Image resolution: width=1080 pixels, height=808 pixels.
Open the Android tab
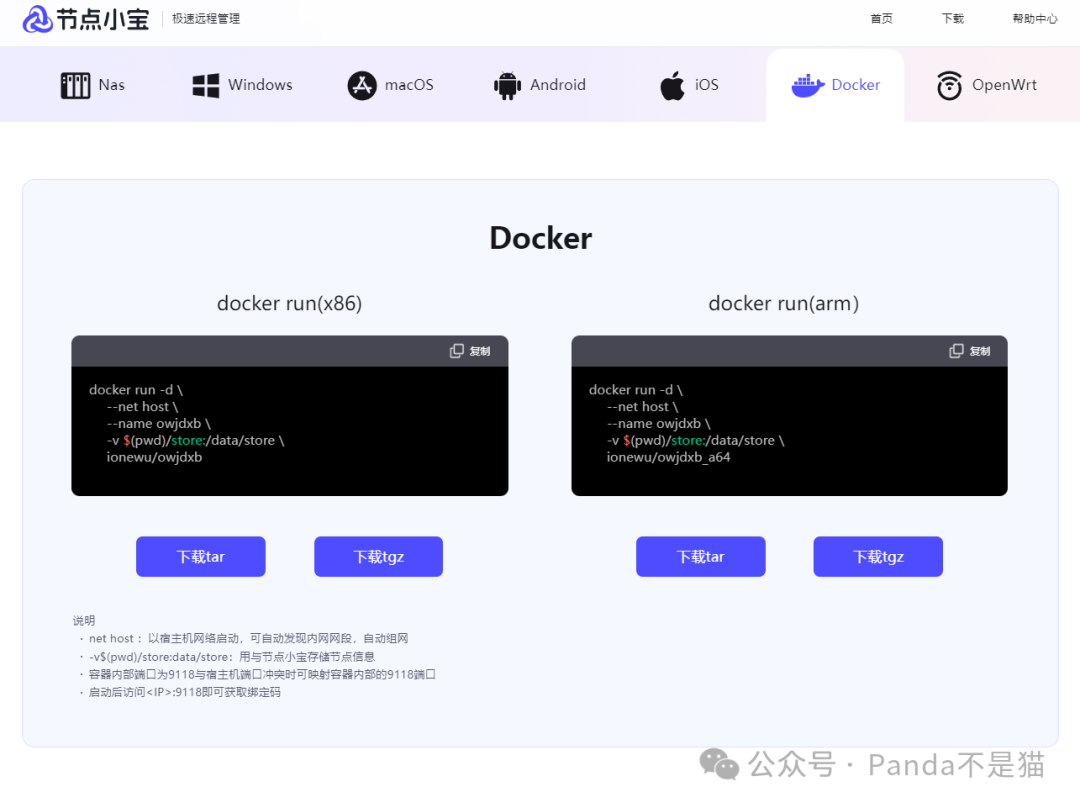(540, 85)
